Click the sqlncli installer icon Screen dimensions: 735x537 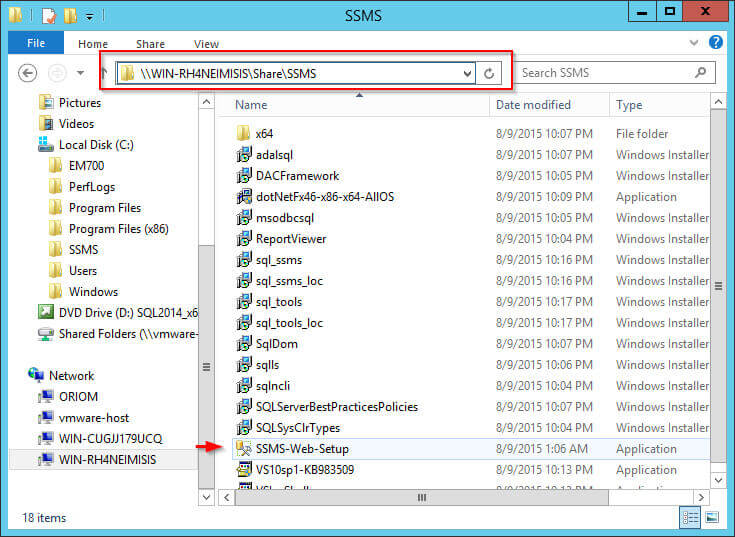pos(244,386)
